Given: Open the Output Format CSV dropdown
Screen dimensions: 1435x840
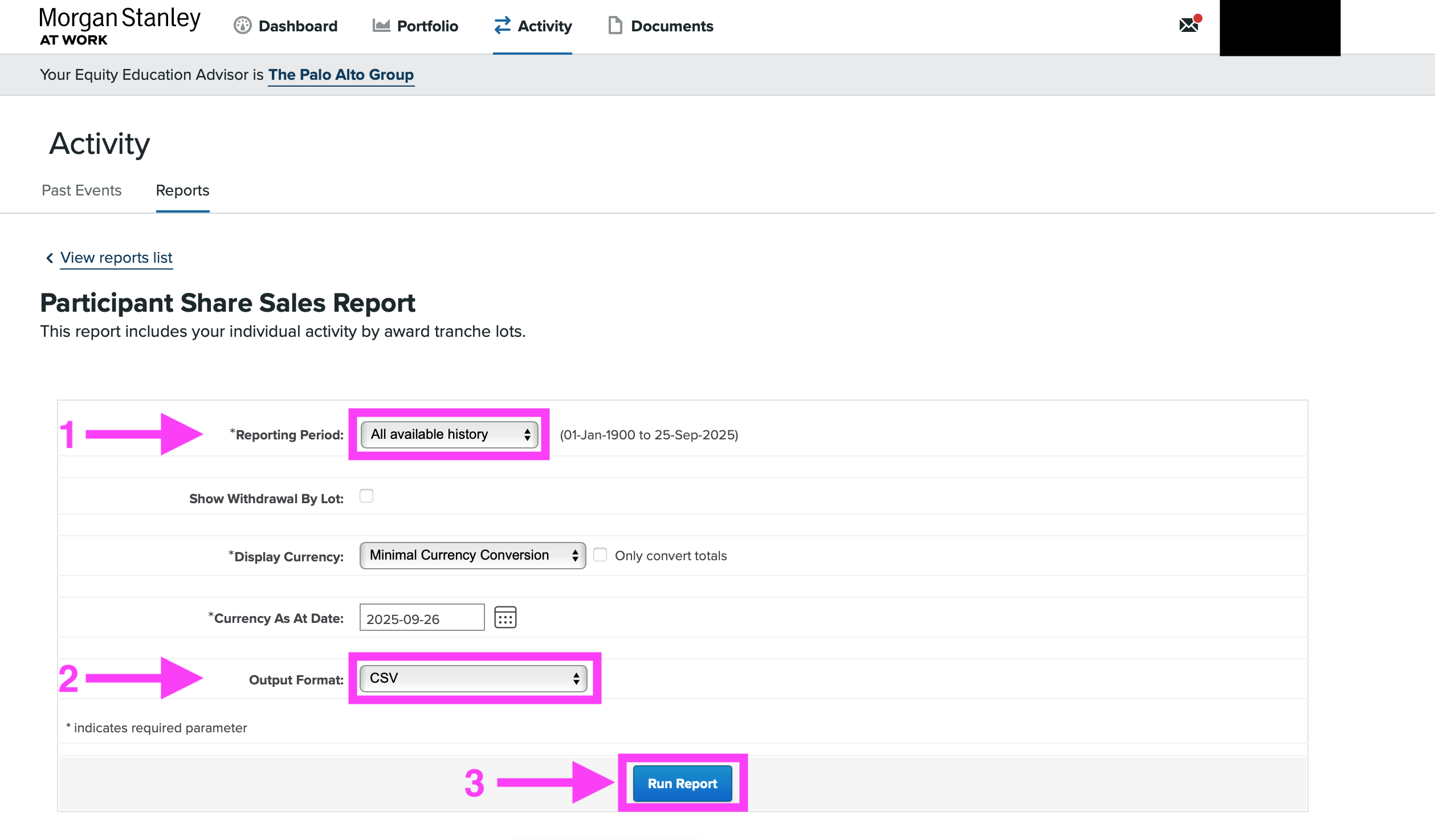Looking at the screenshot, I should tap(473, 678).
